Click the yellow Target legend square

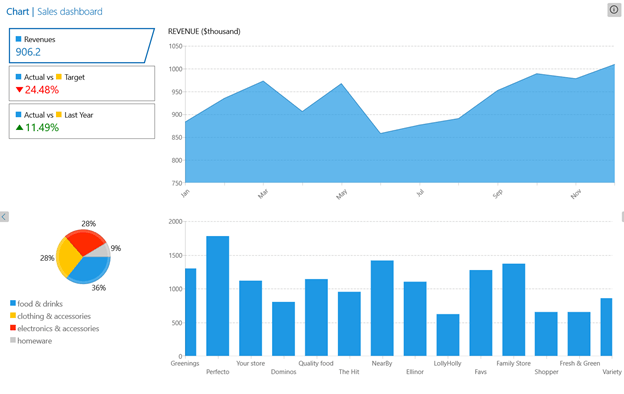59,77
